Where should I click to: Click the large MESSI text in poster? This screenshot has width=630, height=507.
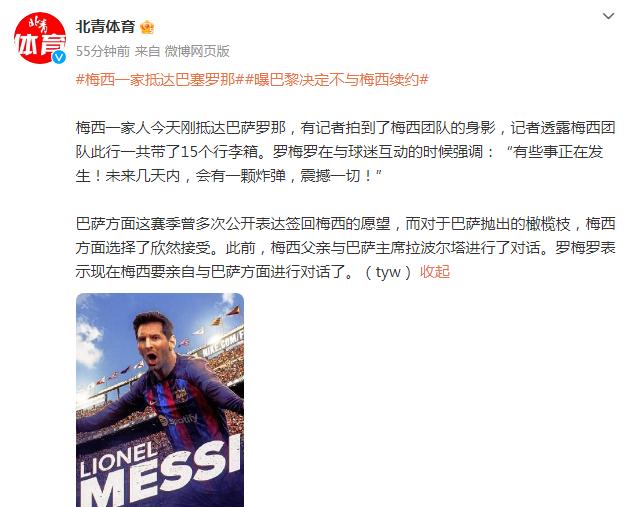coord(161,474)
